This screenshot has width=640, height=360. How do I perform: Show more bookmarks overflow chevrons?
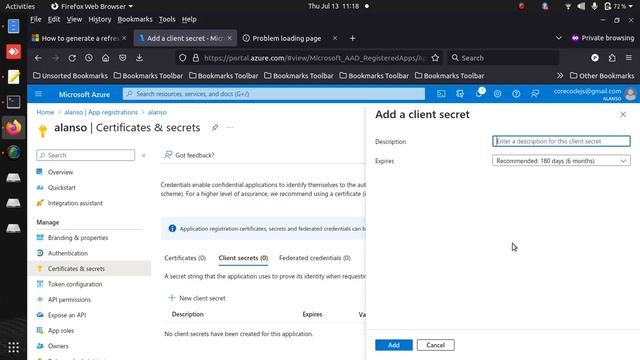click(560, 76)
